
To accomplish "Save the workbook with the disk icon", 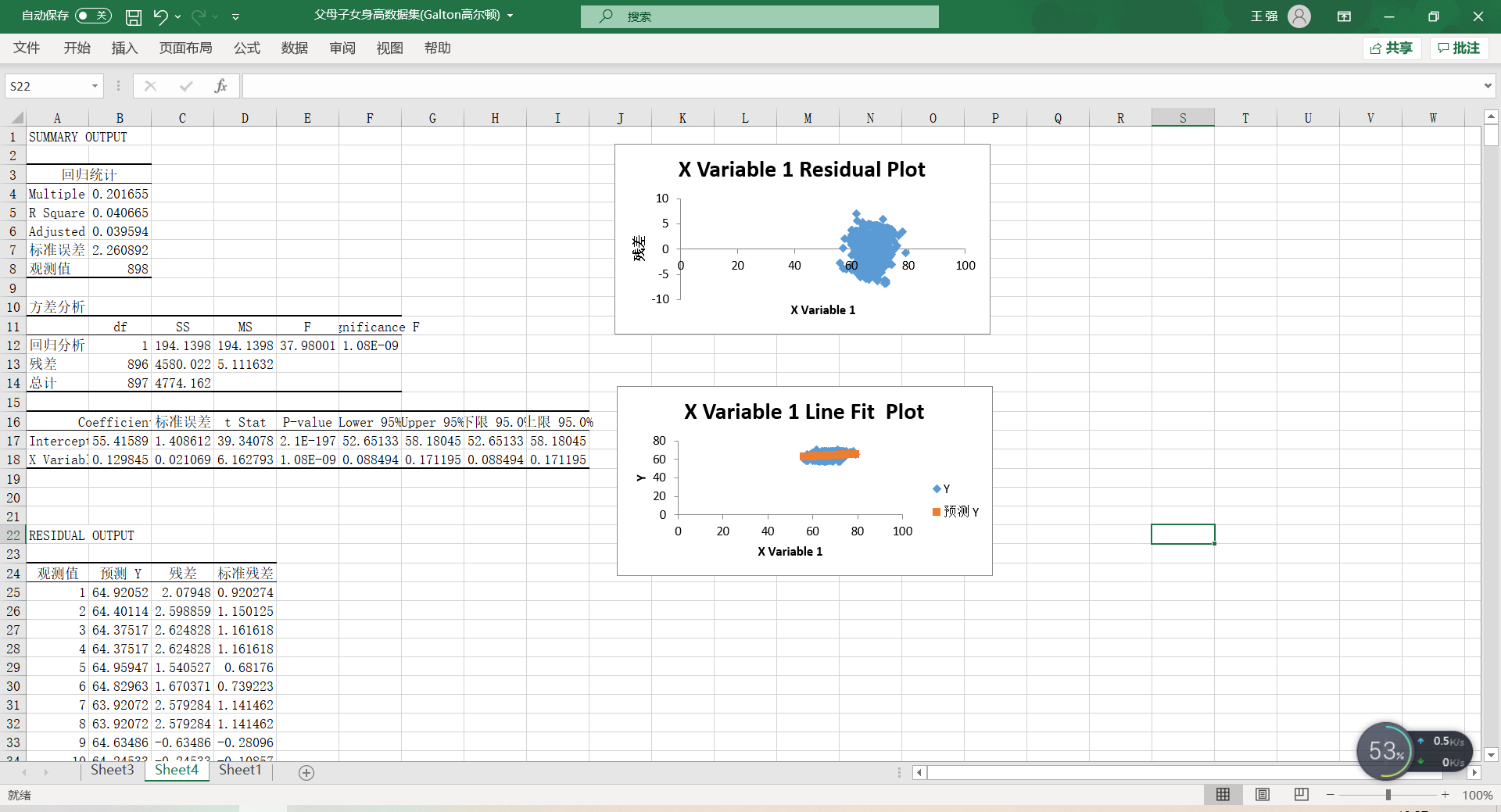I will 134,16.
